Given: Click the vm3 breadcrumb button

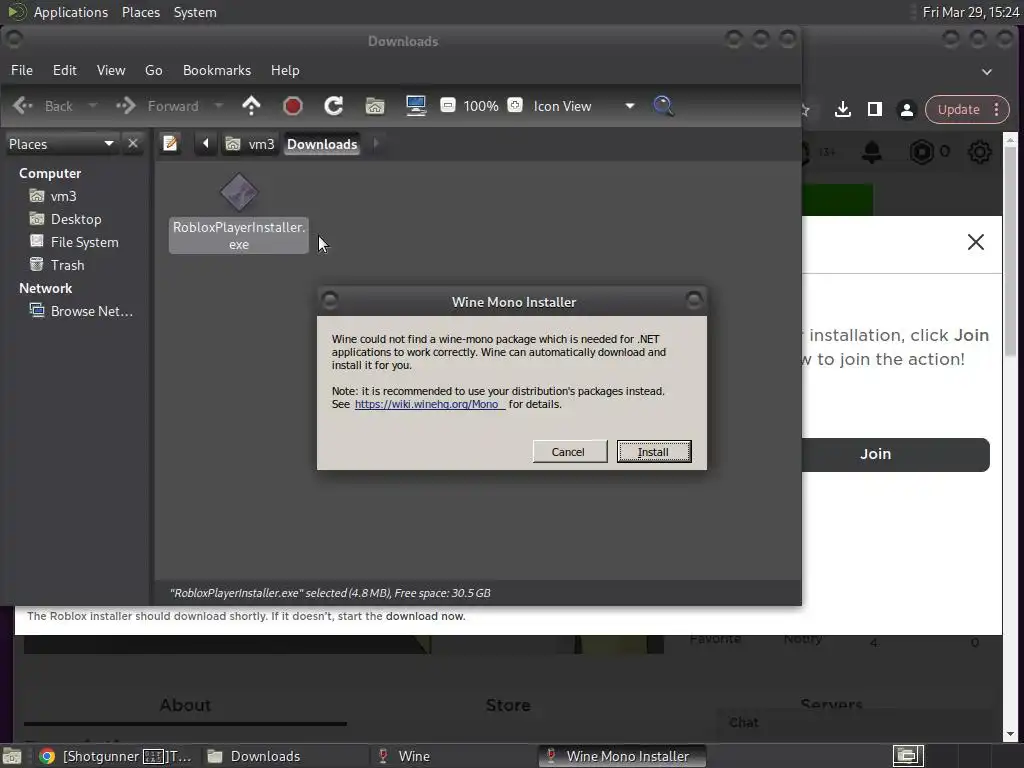Looking at the screenshot, I should 250,144.
